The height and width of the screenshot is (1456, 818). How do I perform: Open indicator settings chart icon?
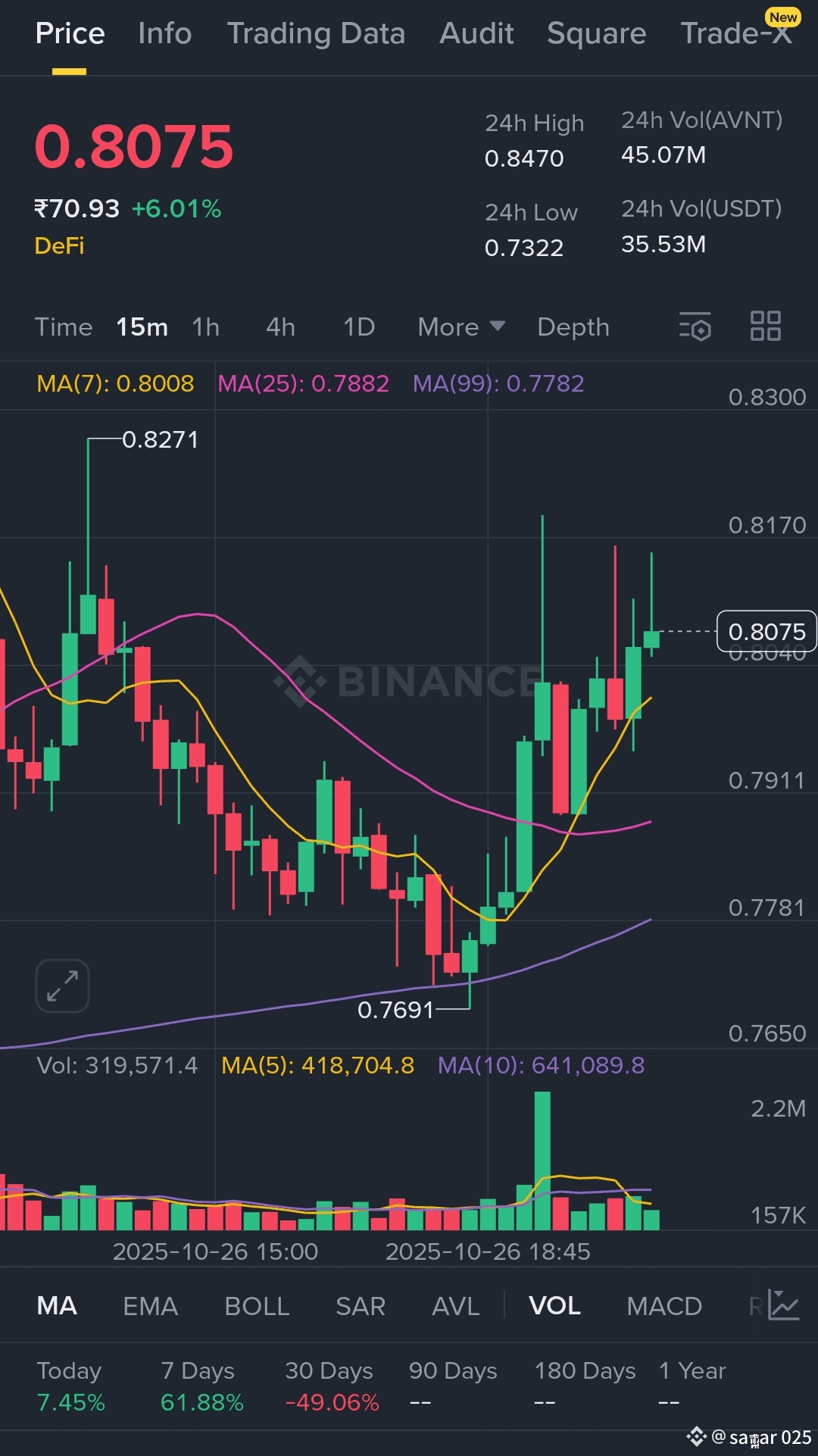coord(783,1305)
